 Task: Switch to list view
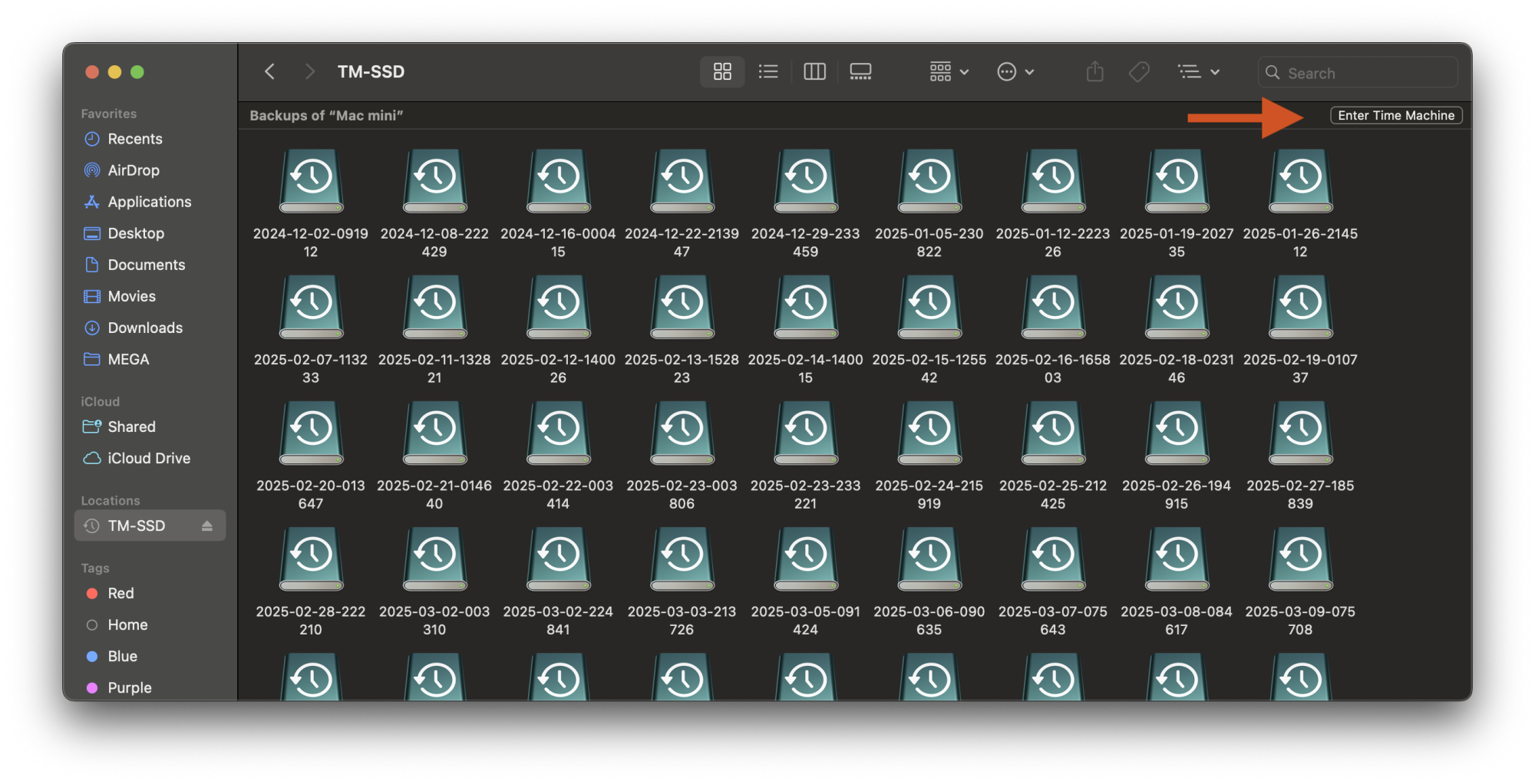768,72
